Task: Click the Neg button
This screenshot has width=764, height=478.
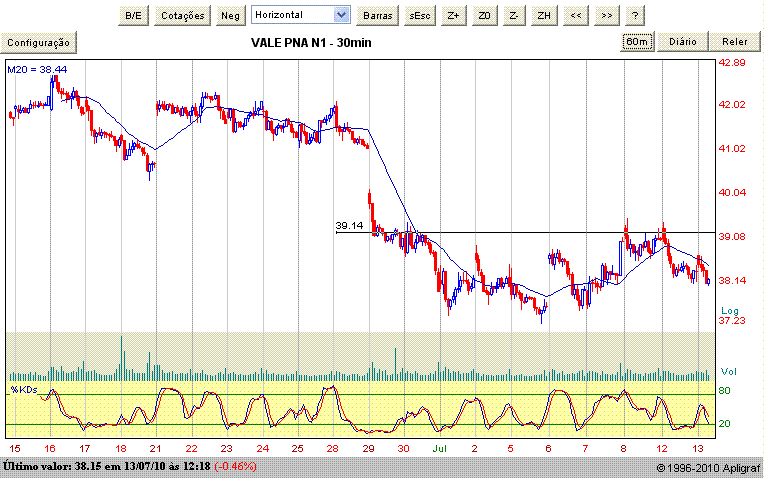Action: (230, 16)
